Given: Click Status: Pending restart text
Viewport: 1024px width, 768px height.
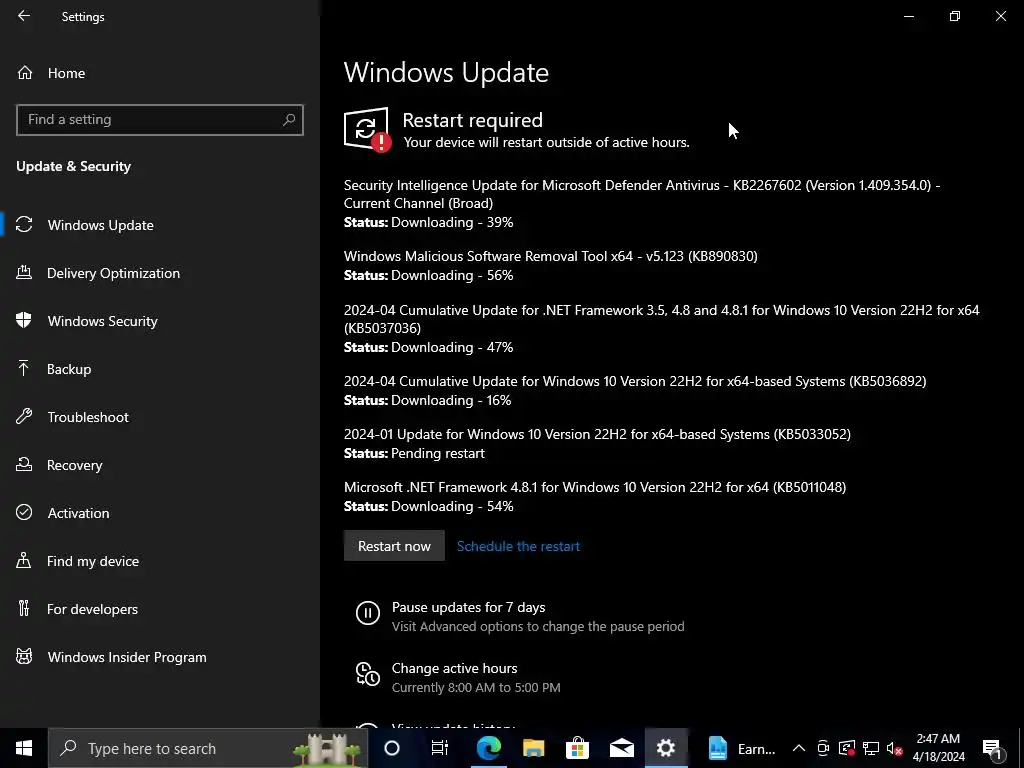Looking at the screenshot, I should [x=414, y=453].
